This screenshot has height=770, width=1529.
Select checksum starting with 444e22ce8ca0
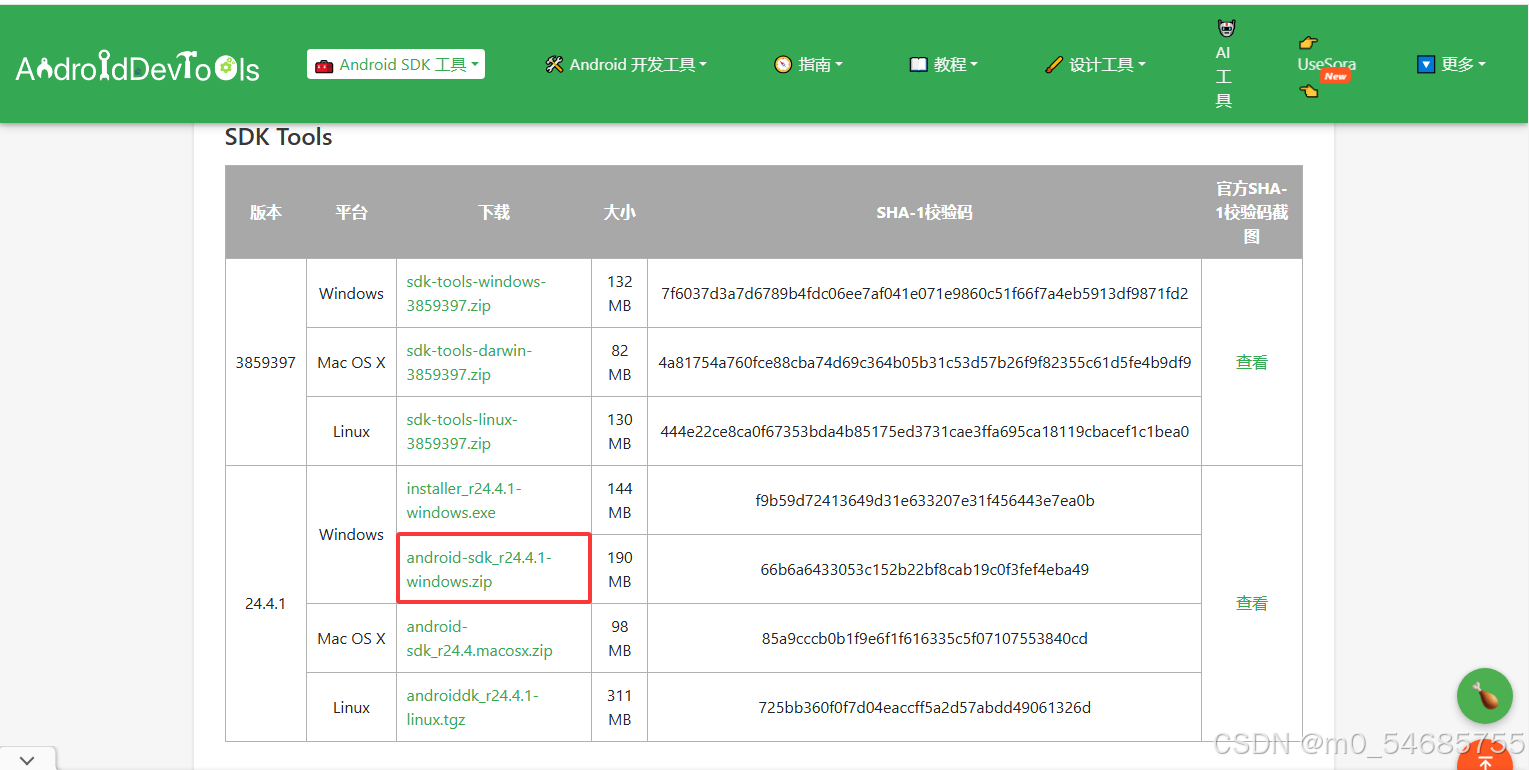[925, 431]
